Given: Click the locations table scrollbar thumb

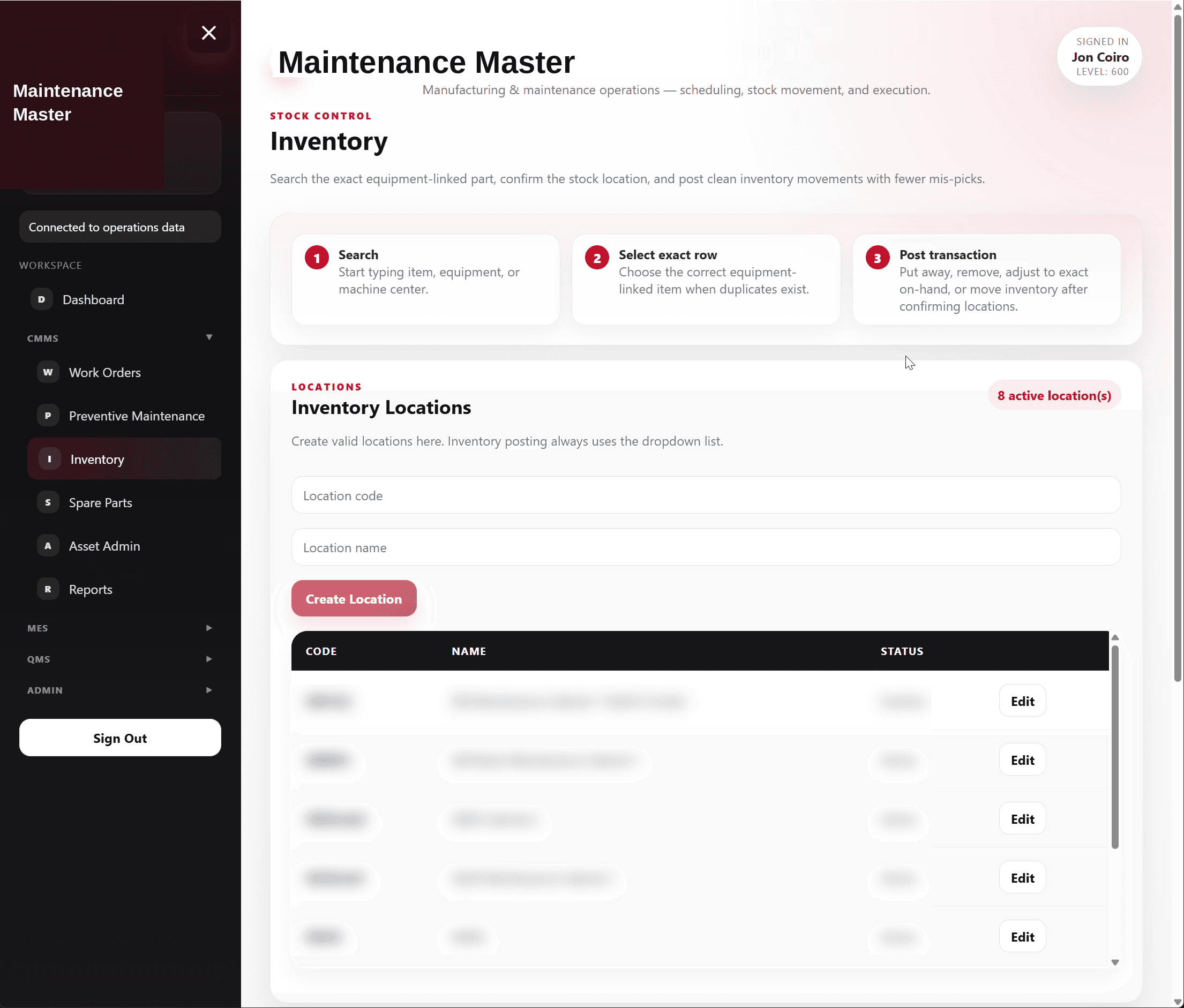Looking at the screenshot, I should pyautogui.click(x=1115, y=747).
